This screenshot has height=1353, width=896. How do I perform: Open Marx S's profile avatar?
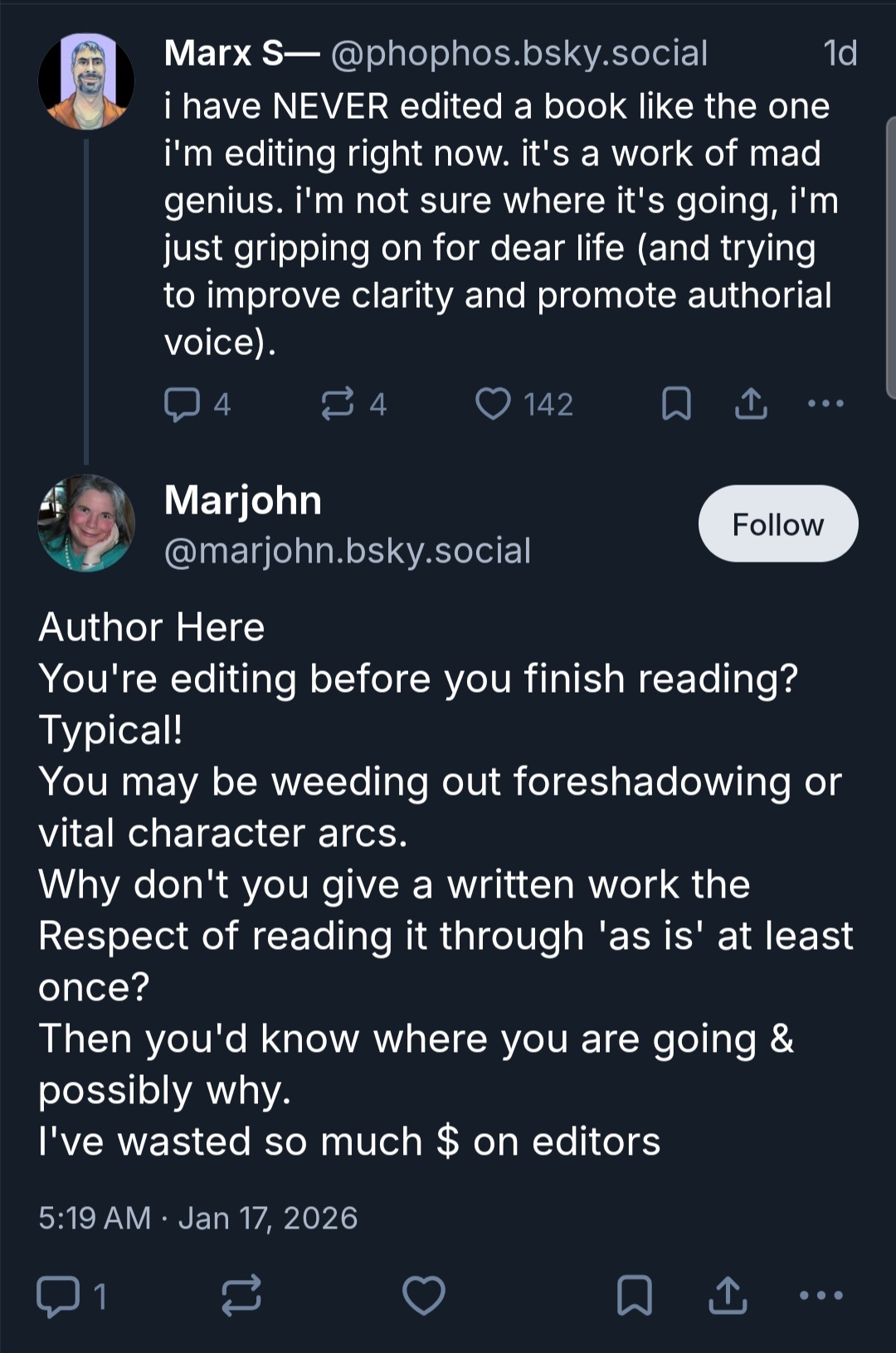[86, 81]
